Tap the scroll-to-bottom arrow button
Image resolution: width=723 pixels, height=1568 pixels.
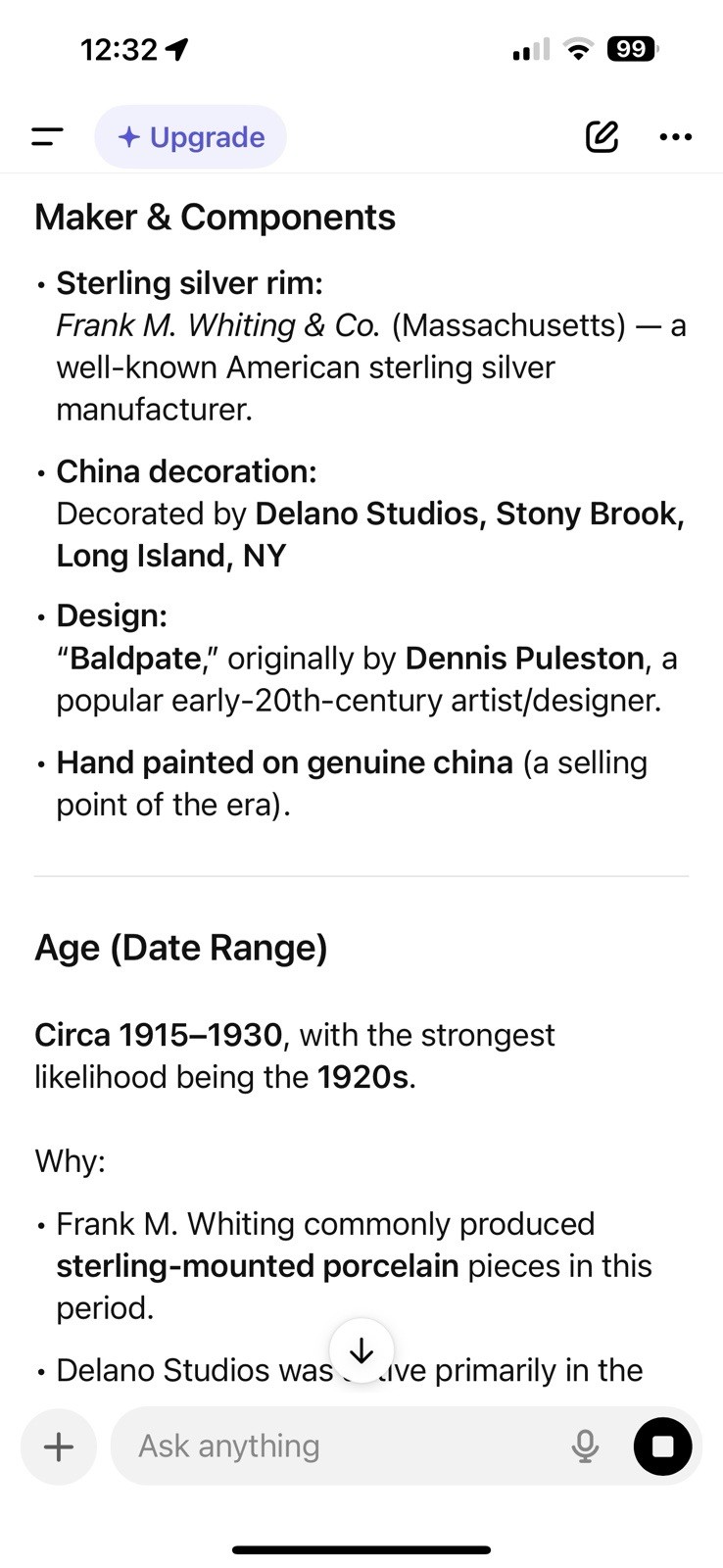pyautogui.click(x=361, y=1351)
